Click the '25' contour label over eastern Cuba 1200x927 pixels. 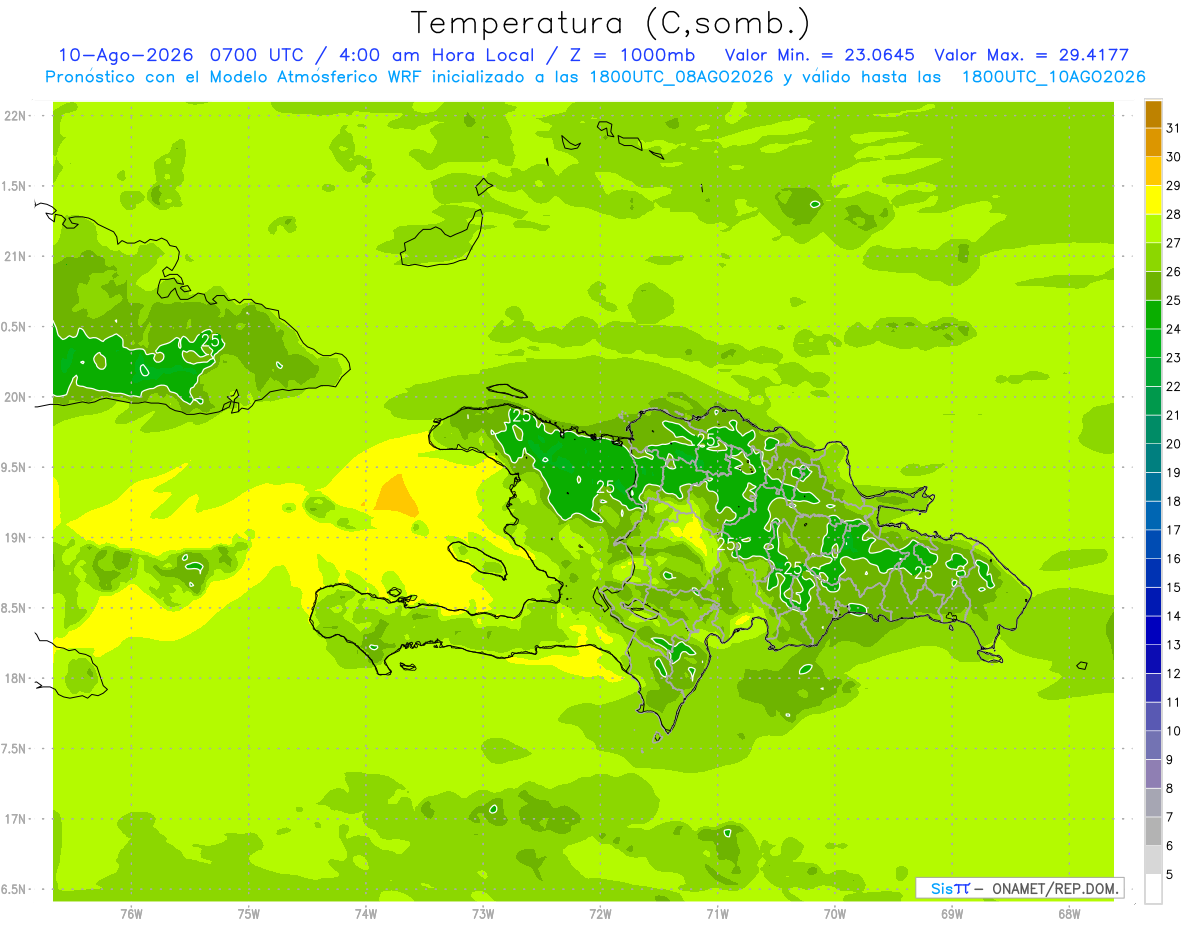point(211,340)
